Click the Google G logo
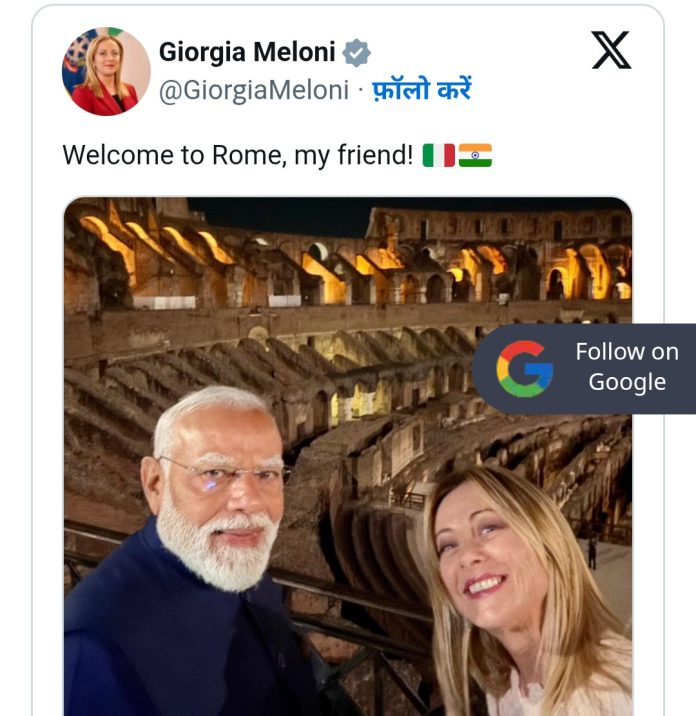The image size is (696, 716). coord(525,369)
